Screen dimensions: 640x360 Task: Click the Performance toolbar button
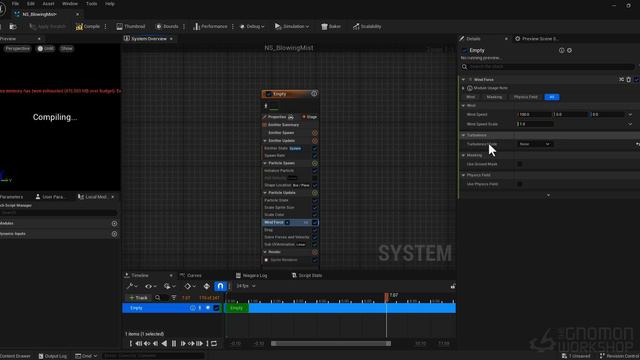click(210, 27)
